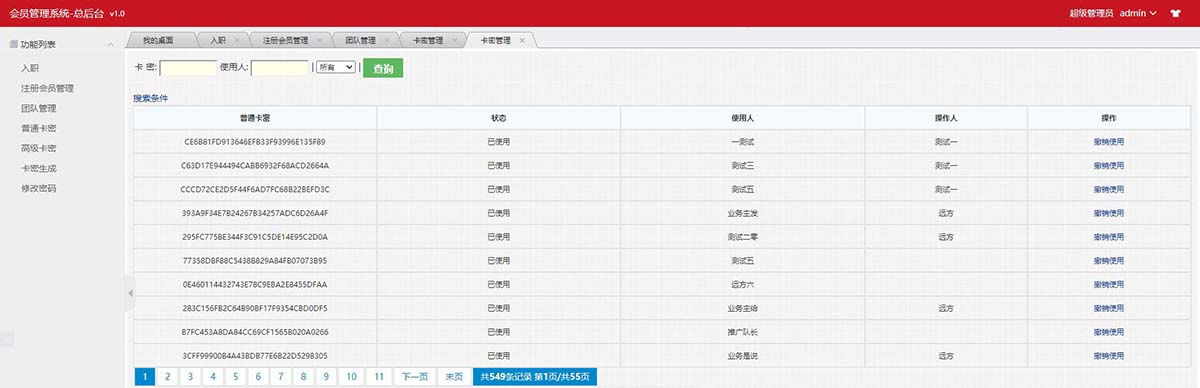Switch to the 我的桌面 tab
1200x388 pixels.
[x=158, y=41]
